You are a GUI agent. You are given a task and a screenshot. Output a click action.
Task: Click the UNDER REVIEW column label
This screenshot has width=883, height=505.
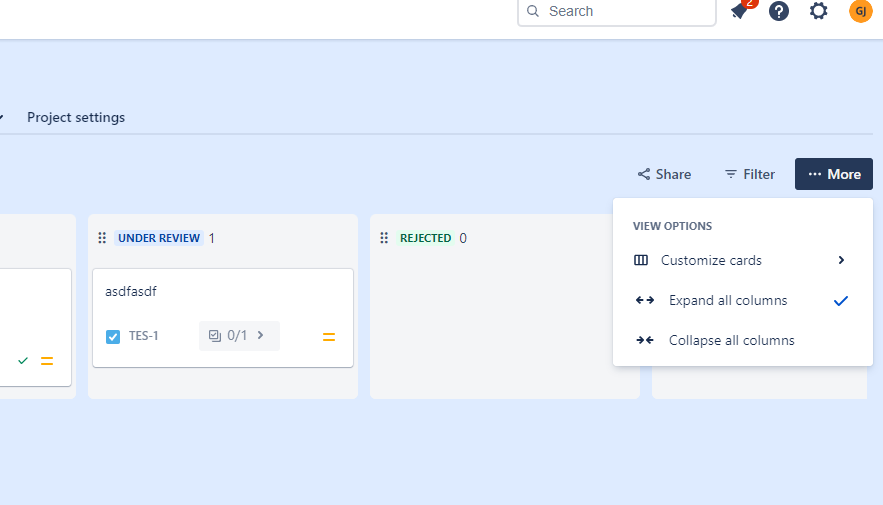159,238
